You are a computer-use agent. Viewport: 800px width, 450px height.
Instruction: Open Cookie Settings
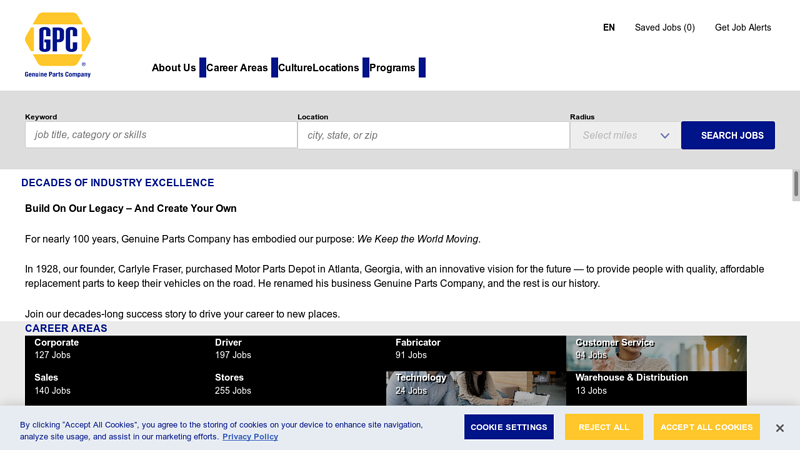click(508, 427)
